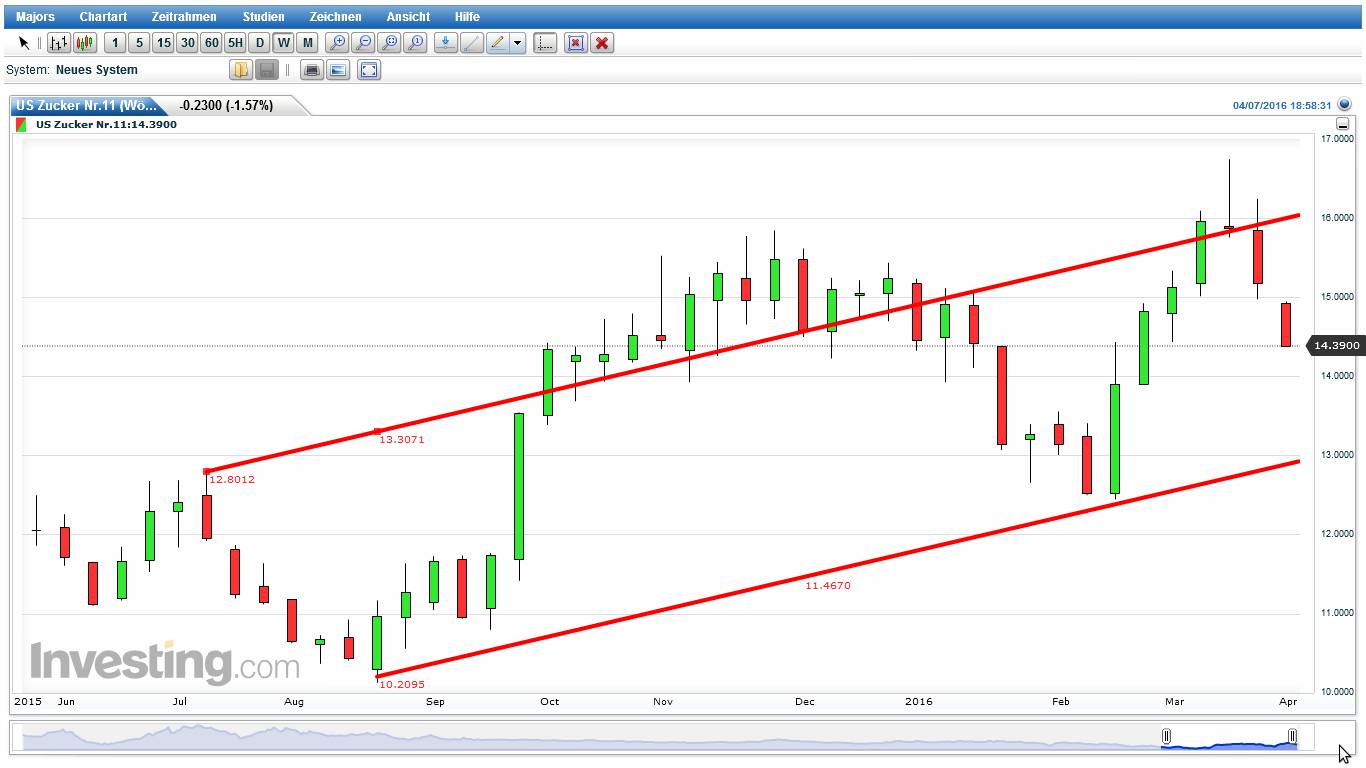This screenshot has height=768, width=1366.
Task: Open the Studien menu
Action: 263,17
